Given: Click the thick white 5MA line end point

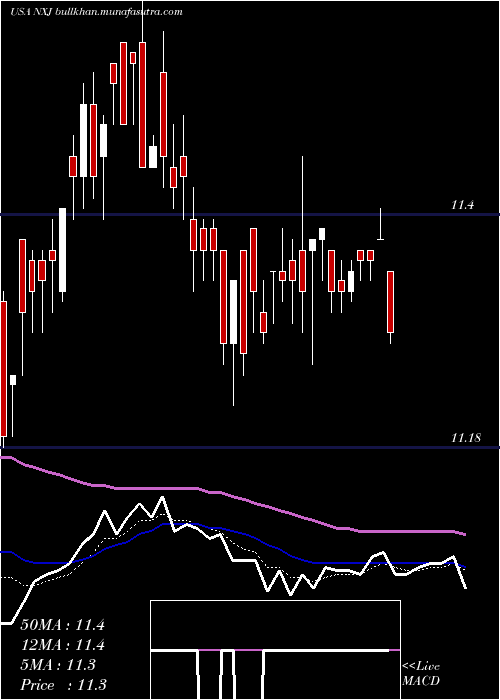Looking at the screenshot, I should [465, 588].
